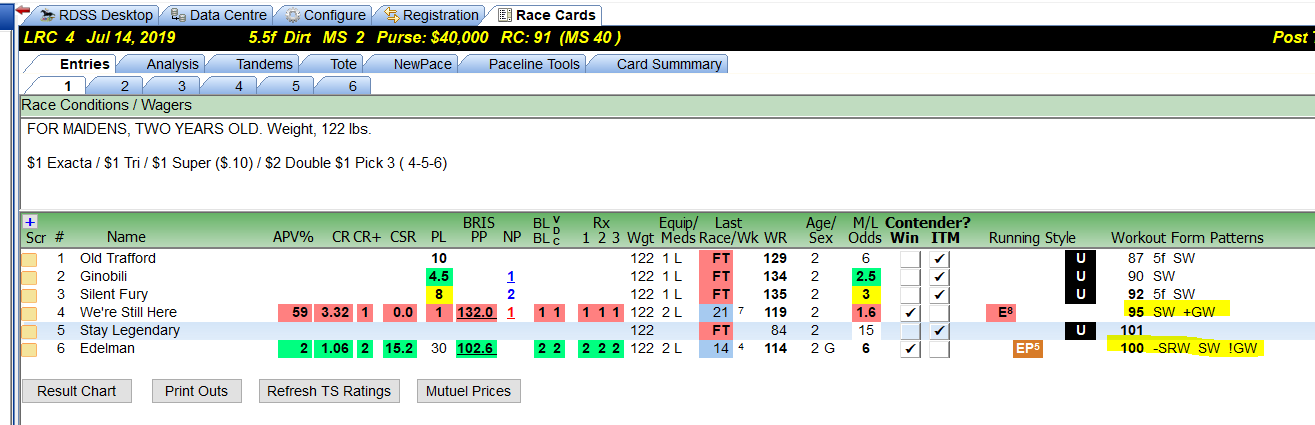Click blue NP link in Silent Fury row
Viewport: 1315px width, 425px height.
coord(511,295)
